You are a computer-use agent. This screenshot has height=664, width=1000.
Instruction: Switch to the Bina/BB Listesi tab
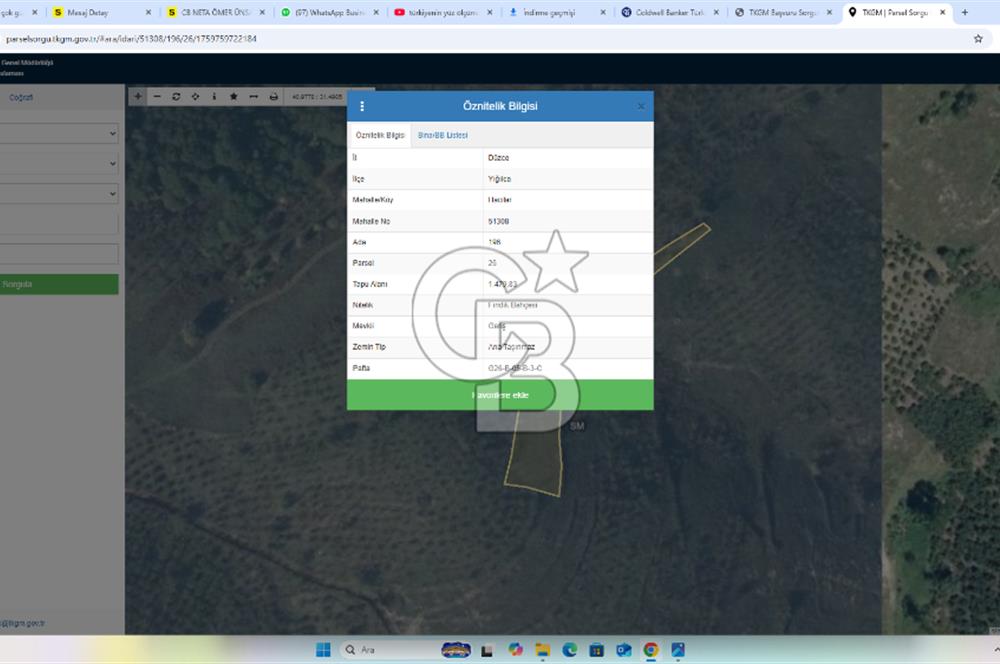coord(442,135)
